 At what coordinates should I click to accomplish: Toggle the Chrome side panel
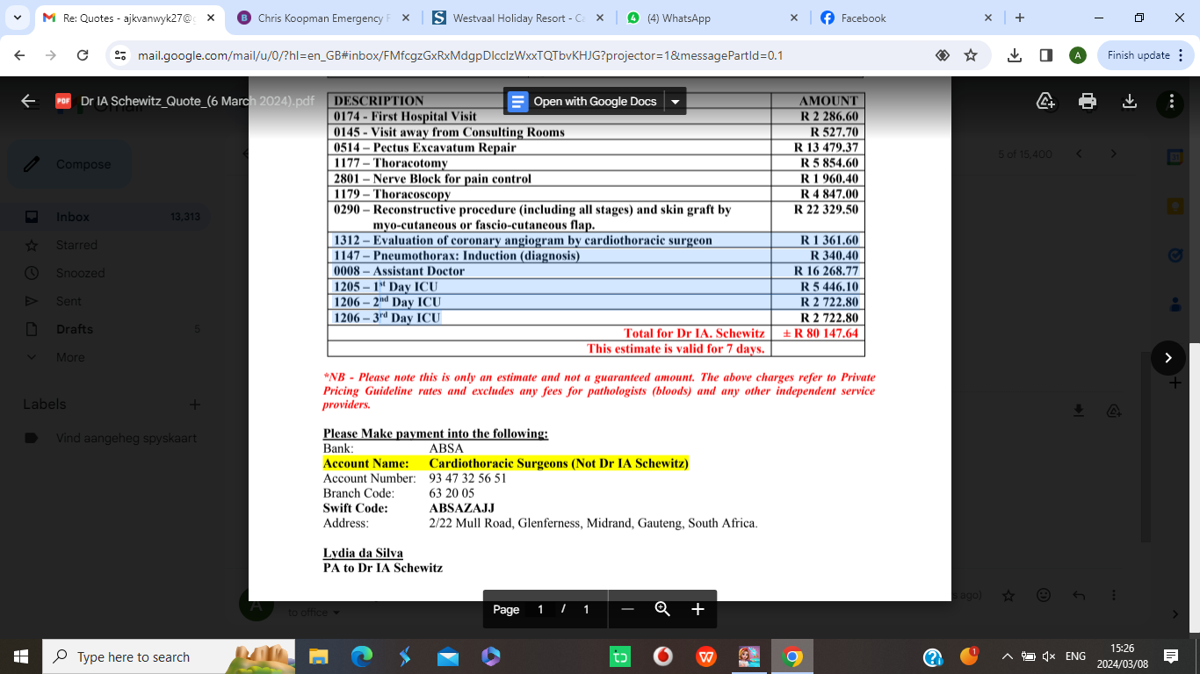[x=1045, y=56]
